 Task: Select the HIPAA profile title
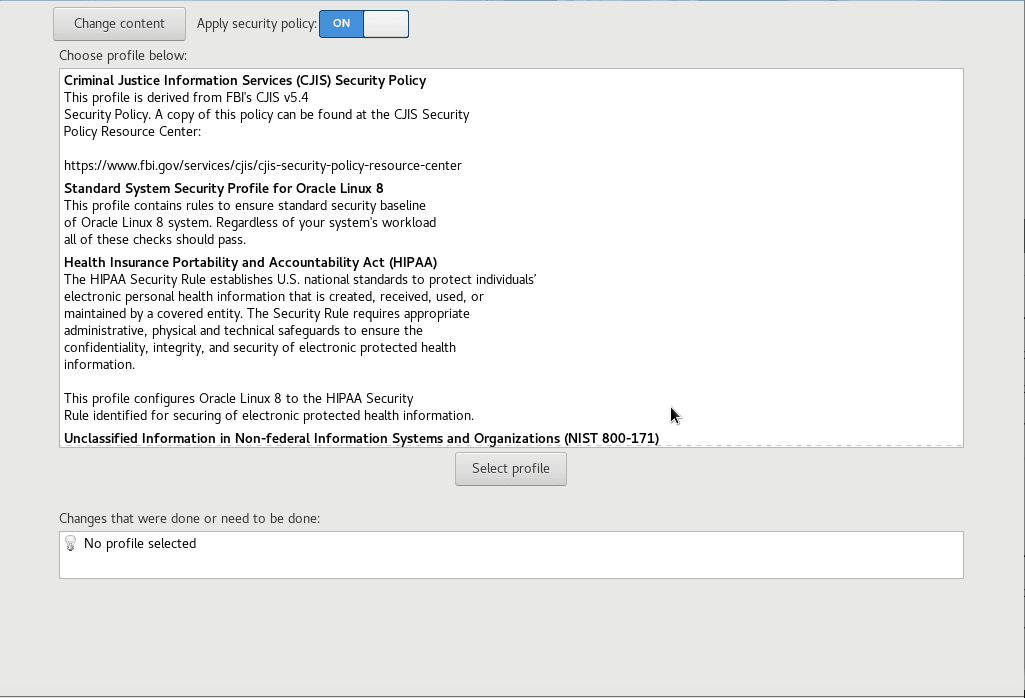[x=250, y=263]
